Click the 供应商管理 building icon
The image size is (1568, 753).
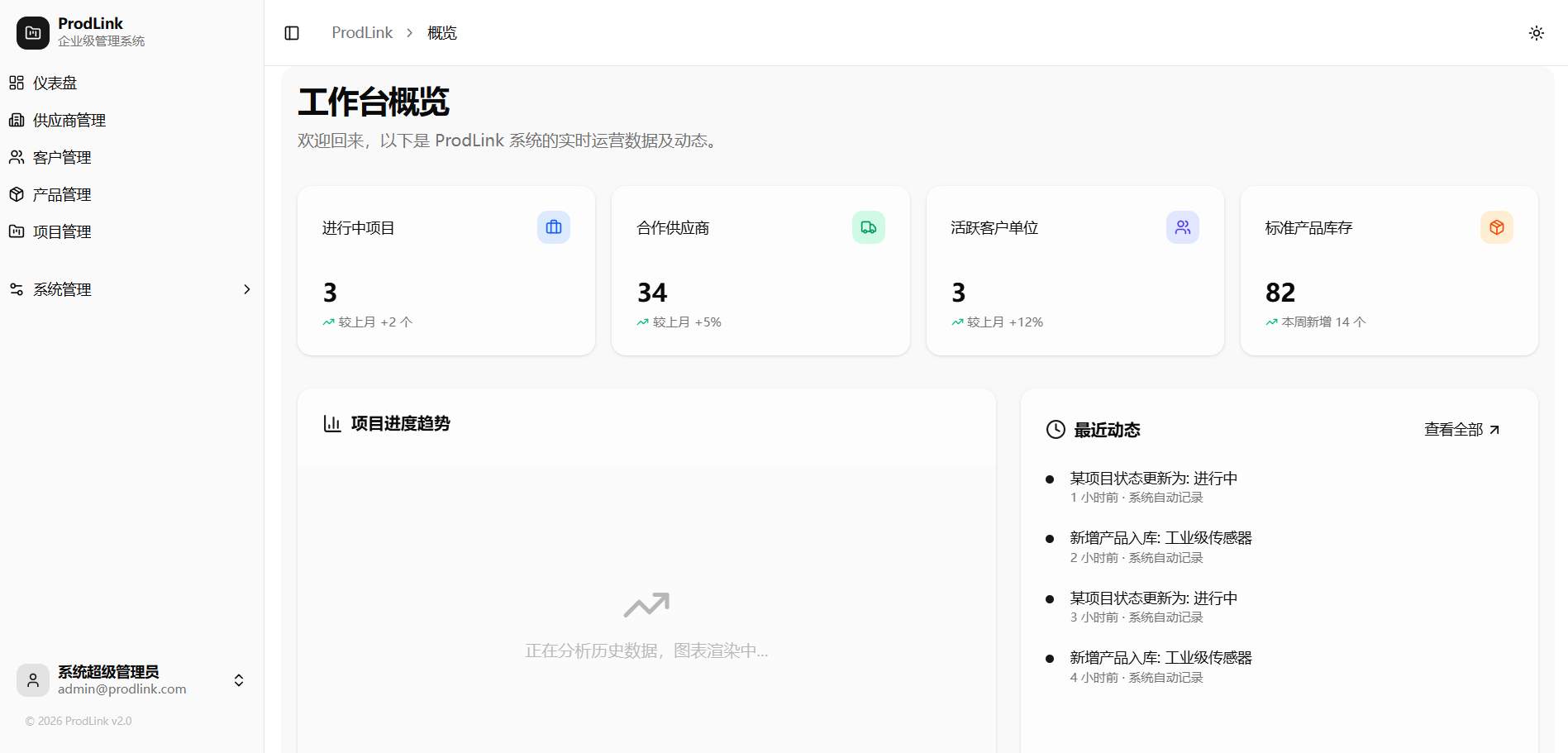[17, 120]
